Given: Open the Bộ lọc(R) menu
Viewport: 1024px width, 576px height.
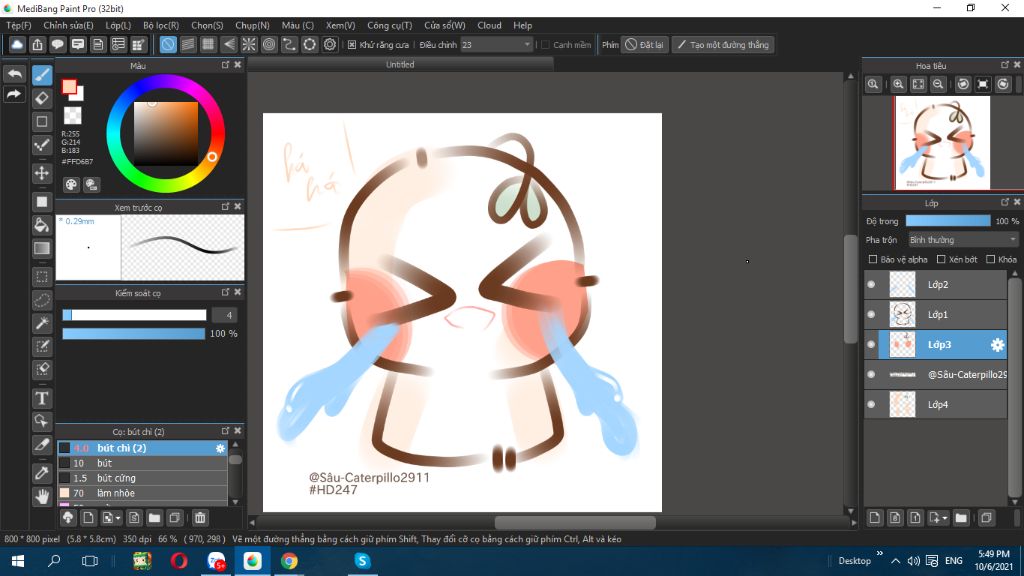Looking at the screenshot, I should tap(161, 25).
